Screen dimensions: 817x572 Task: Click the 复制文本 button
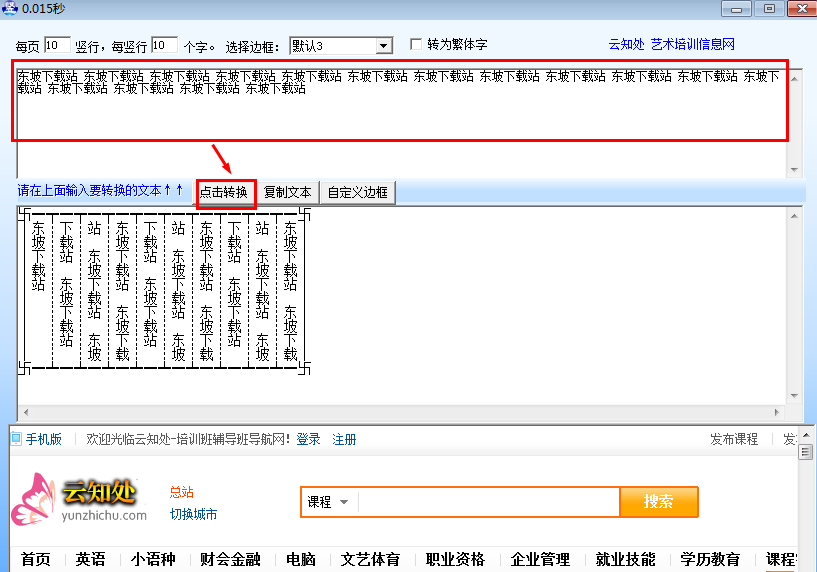[x=288, y=192]
